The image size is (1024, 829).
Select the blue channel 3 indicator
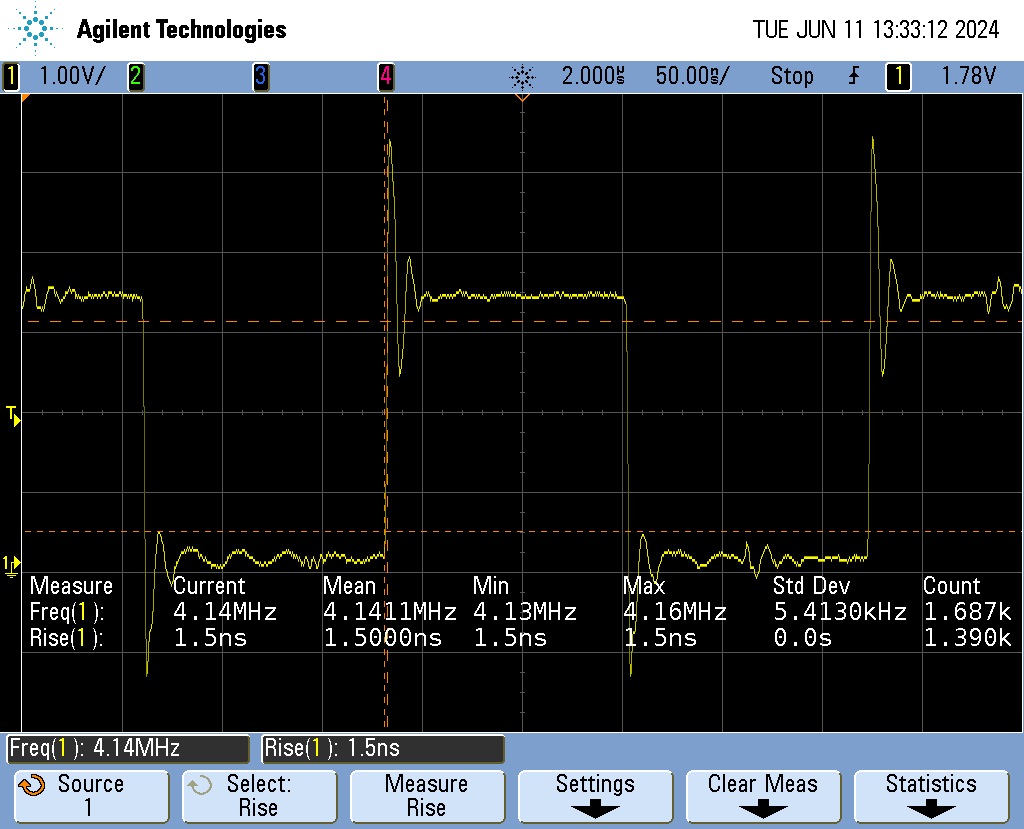260,76
